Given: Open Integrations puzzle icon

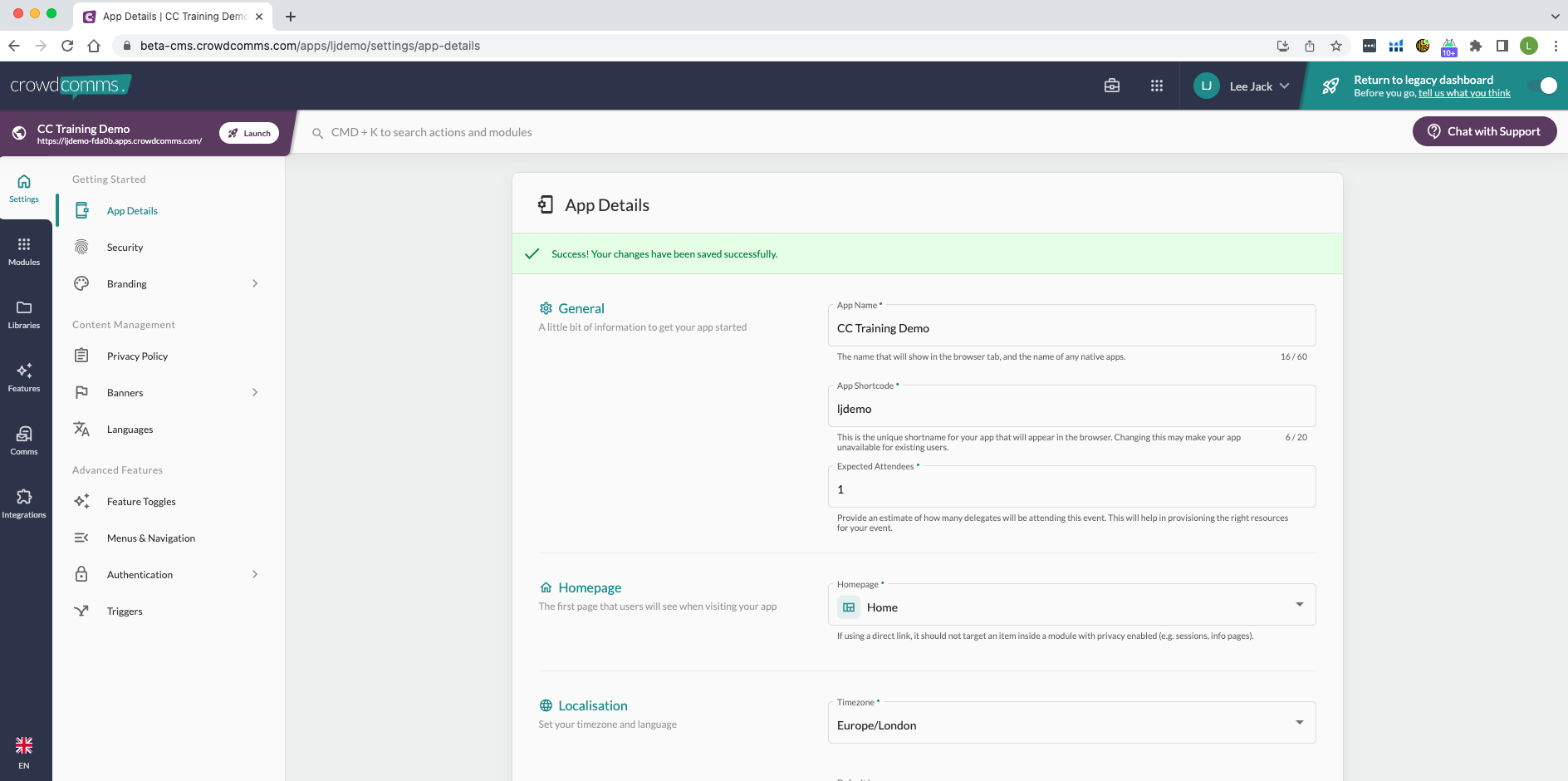Looking at the screenshot, I should (x=24, y=503).
